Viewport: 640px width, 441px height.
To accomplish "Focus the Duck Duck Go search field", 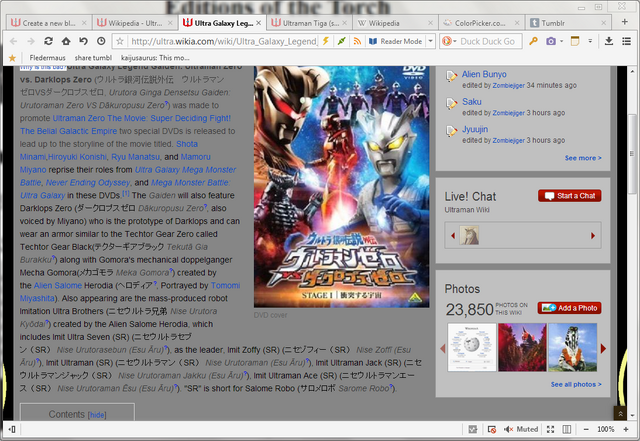I will point(489,41).
